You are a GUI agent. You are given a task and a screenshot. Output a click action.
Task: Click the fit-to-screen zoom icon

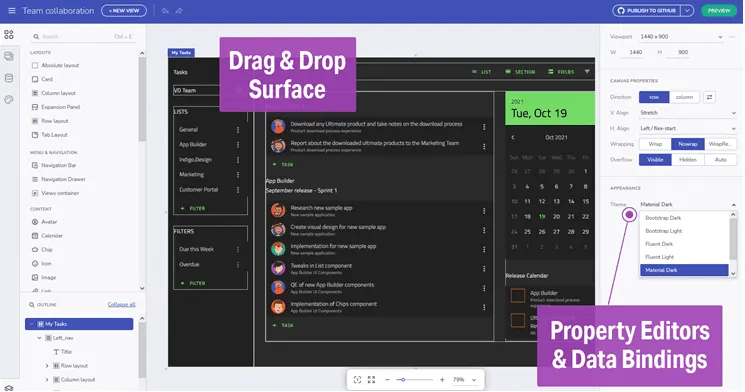tap(357, 379)
